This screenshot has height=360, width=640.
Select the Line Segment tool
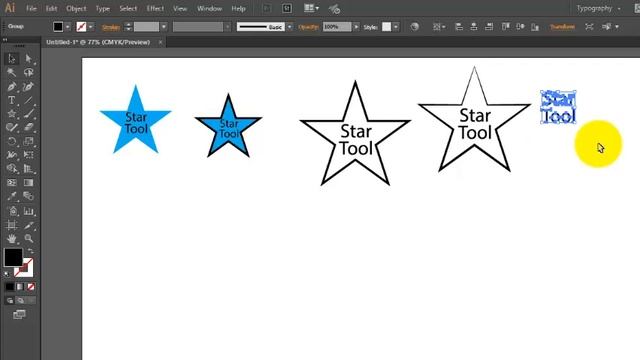[x=28, y=100]
